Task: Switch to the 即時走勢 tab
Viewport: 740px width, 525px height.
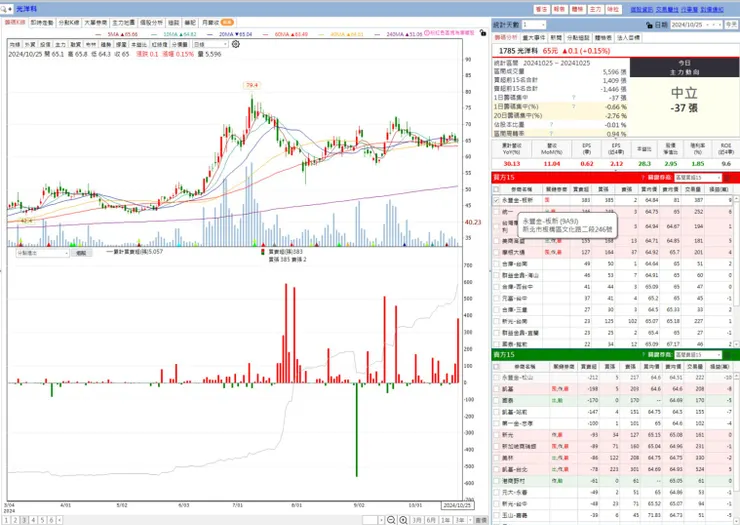Action: (42, 23)
